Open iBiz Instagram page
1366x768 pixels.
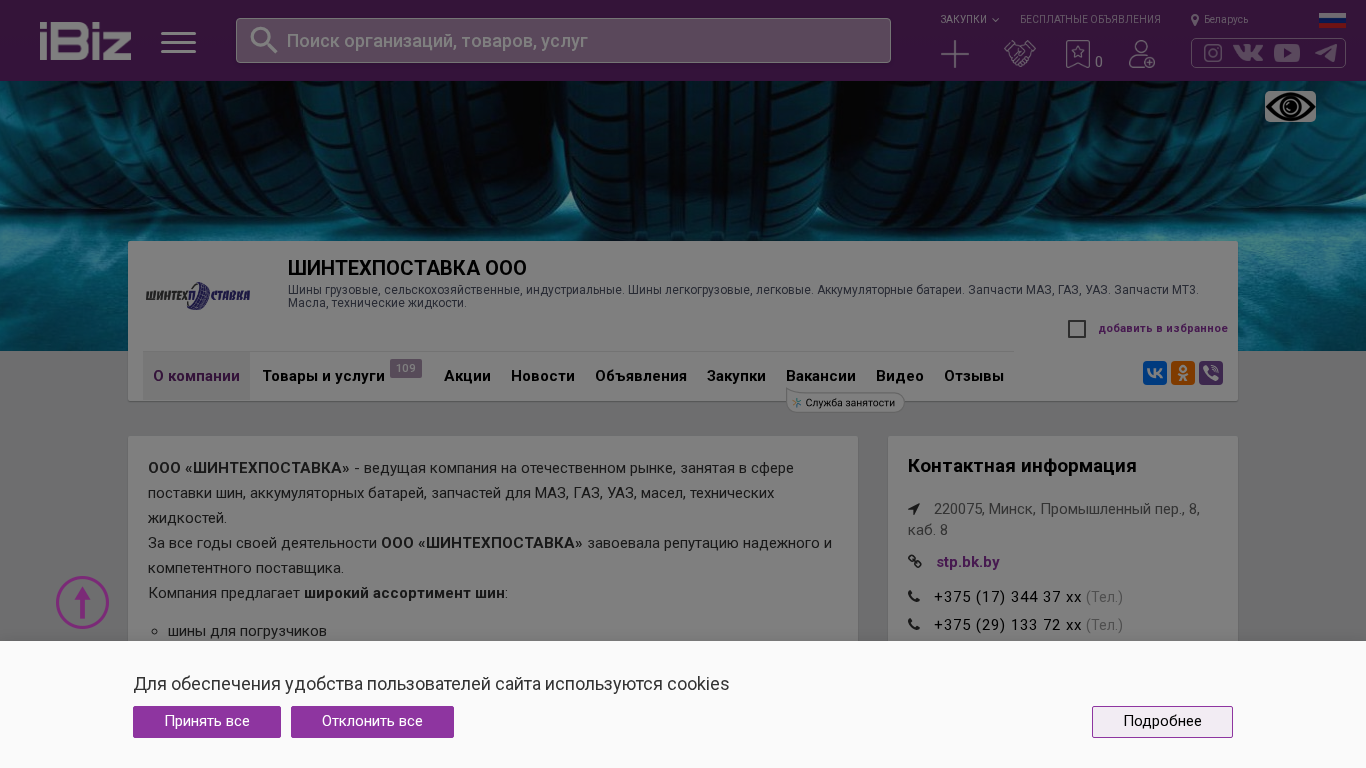coord(1213,53)
